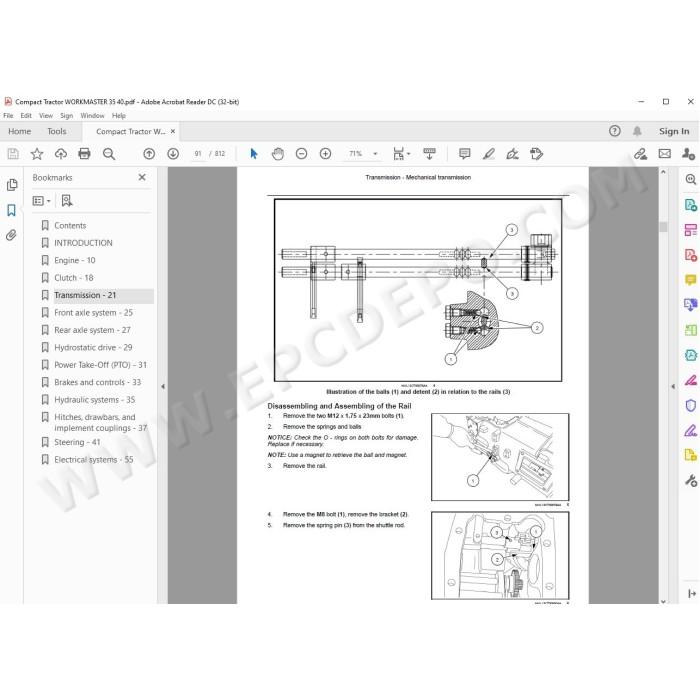Screen dimensions: 700x700
Task: Click the page number field
Action: pos(198,154)
